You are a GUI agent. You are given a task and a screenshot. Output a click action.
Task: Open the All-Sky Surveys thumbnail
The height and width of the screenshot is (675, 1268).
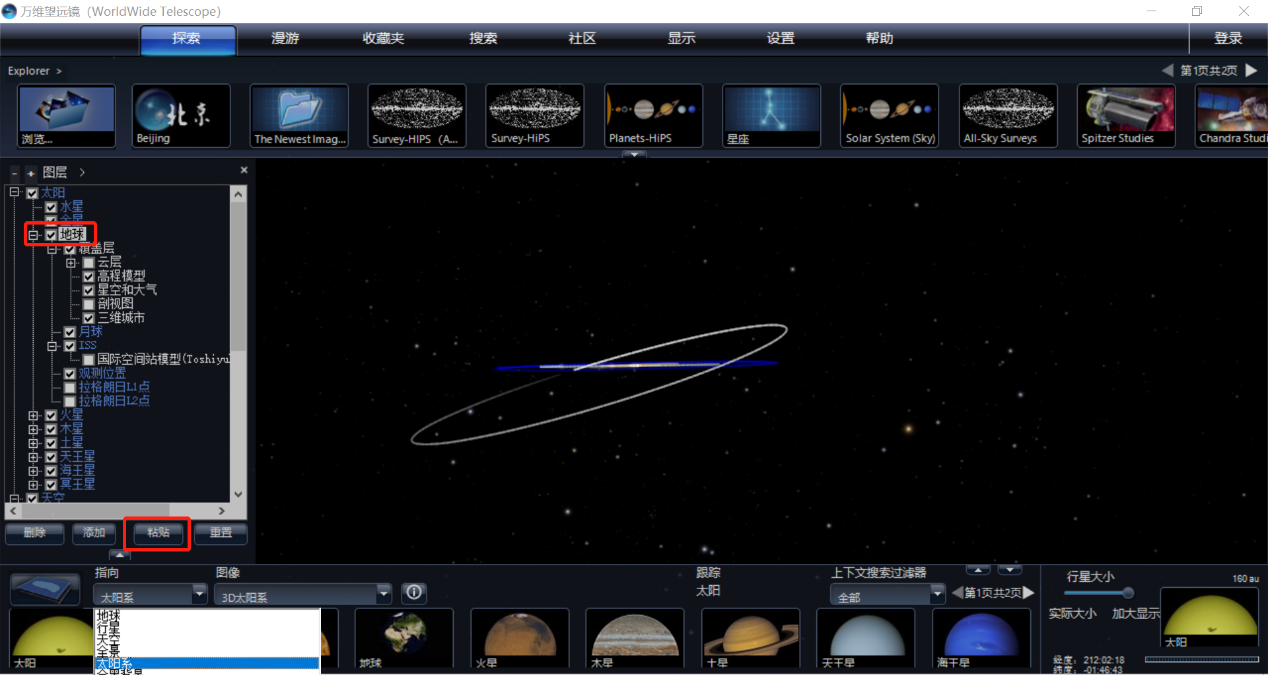click(x=1008, y=116)
